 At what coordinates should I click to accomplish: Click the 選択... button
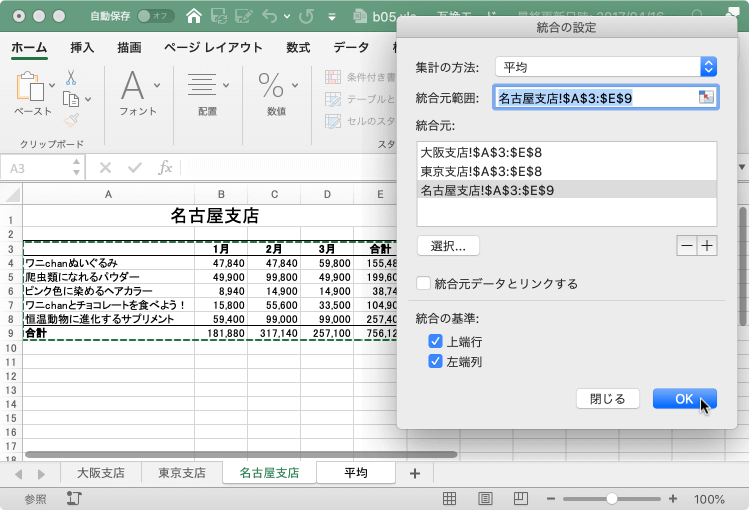(x=448, y=246)
